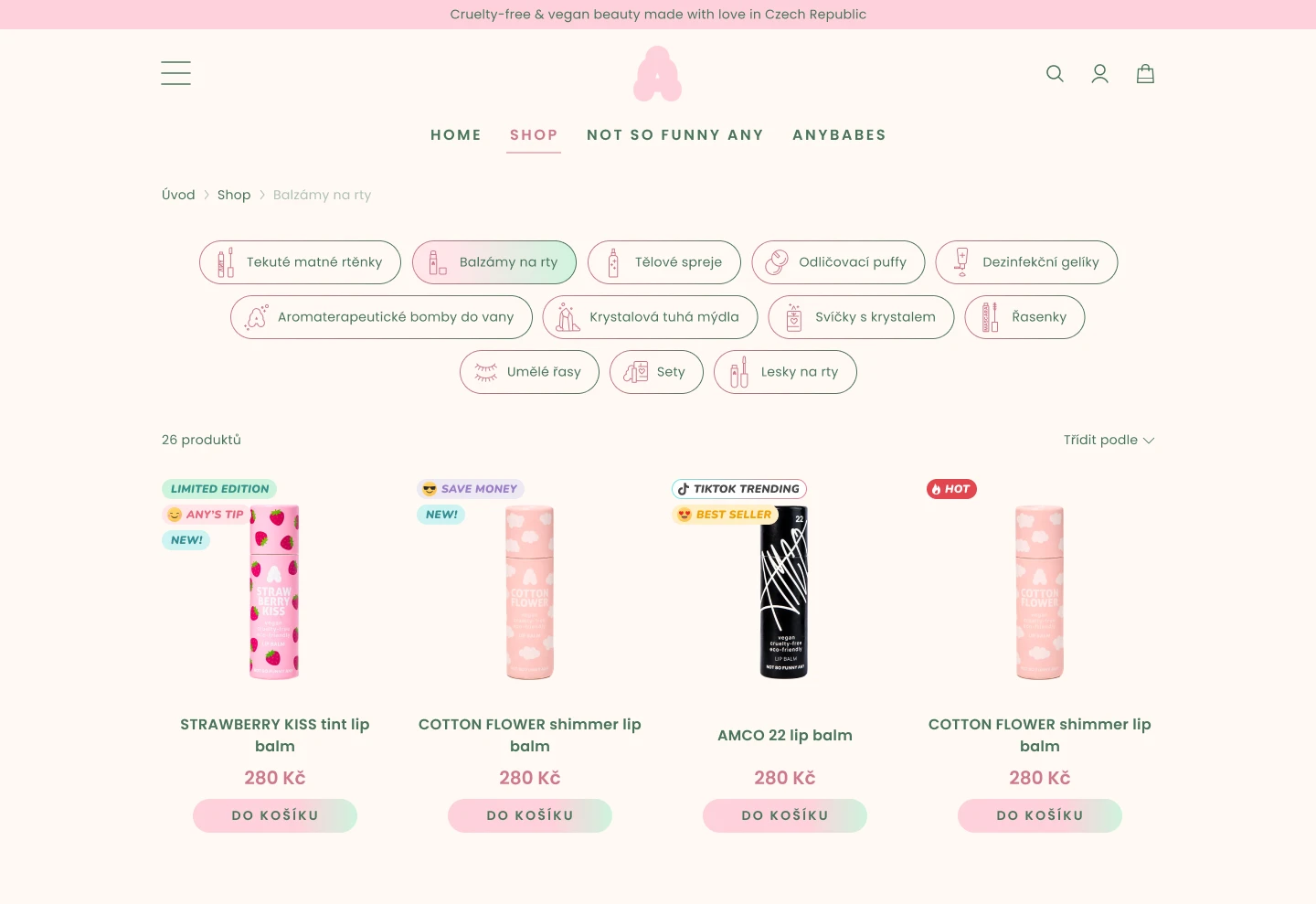Open the AMCO 22 black product image

pyautogui.click(x=785, y=592)
